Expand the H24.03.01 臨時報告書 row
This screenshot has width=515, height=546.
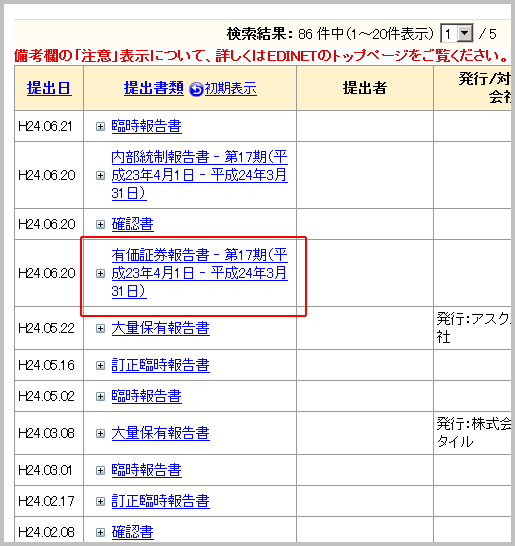tap(100, 470)
